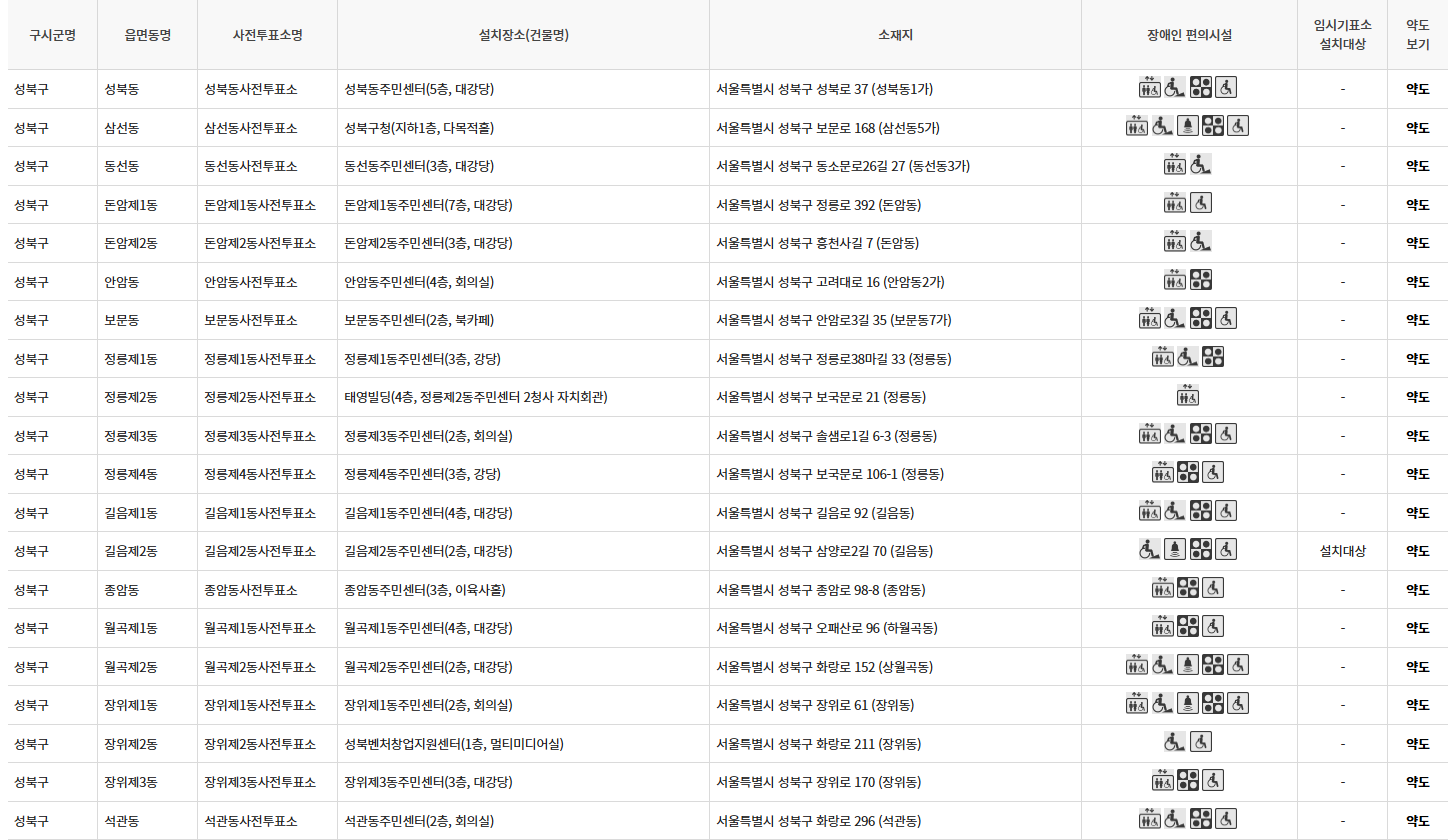Viewport: 1448px width, 840px height.
Task: Click the accessible parking icon in the 보문동 row
Action: (1225, 319)
